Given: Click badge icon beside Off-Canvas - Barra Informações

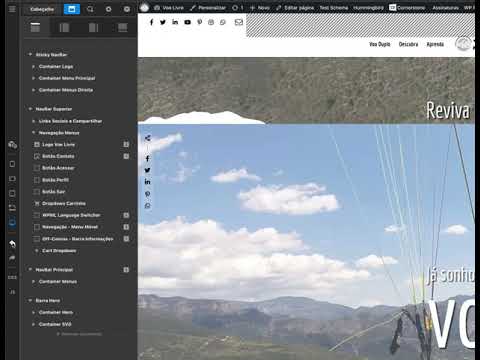Looking at the screenshot, I should [126, 239].
